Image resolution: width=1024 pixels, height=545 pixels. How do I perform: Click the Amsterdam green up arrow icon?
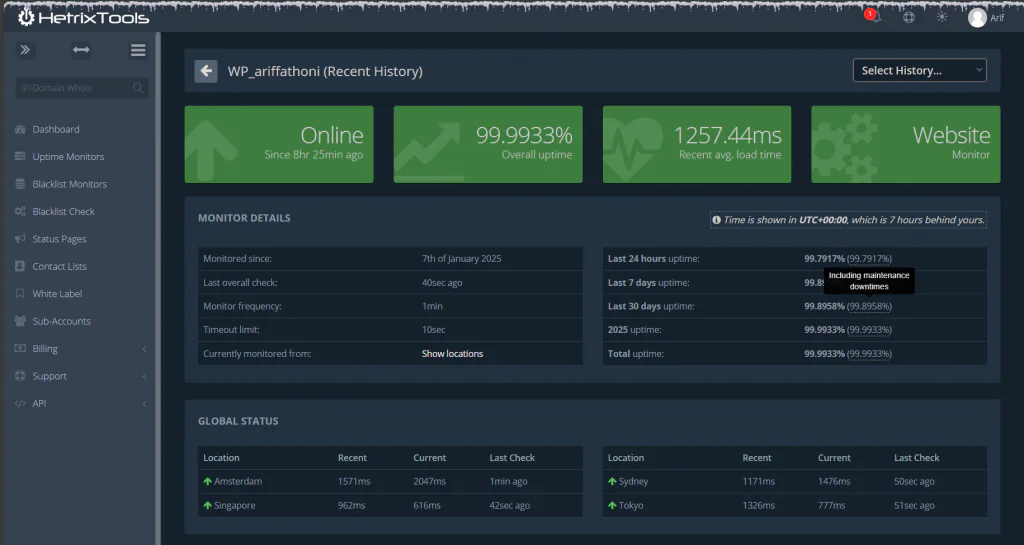point(208,481)
